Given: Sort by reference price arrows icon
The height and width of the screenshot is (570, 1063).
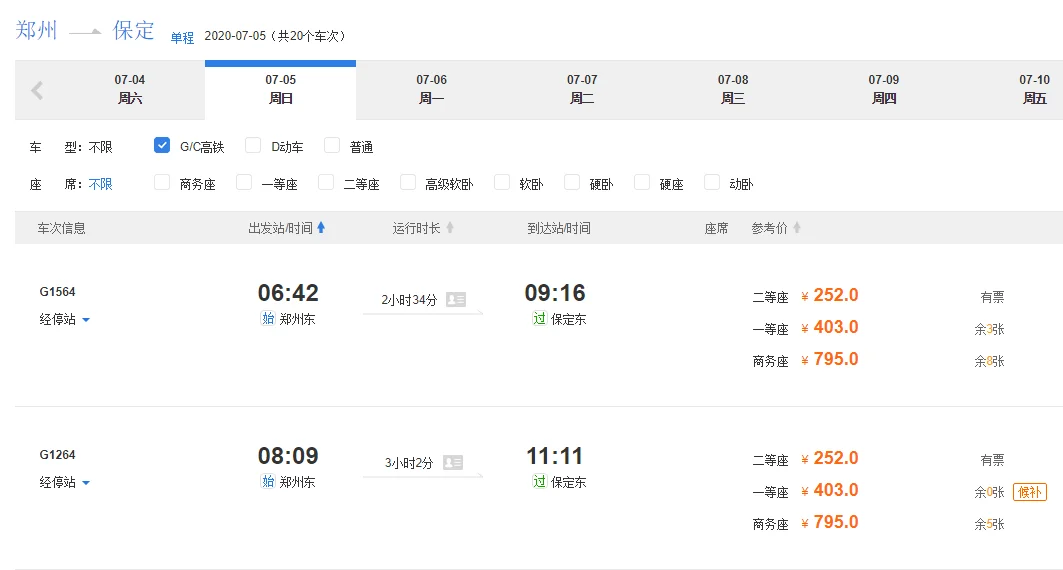Looking at the screenshot, I should (797, 228).
